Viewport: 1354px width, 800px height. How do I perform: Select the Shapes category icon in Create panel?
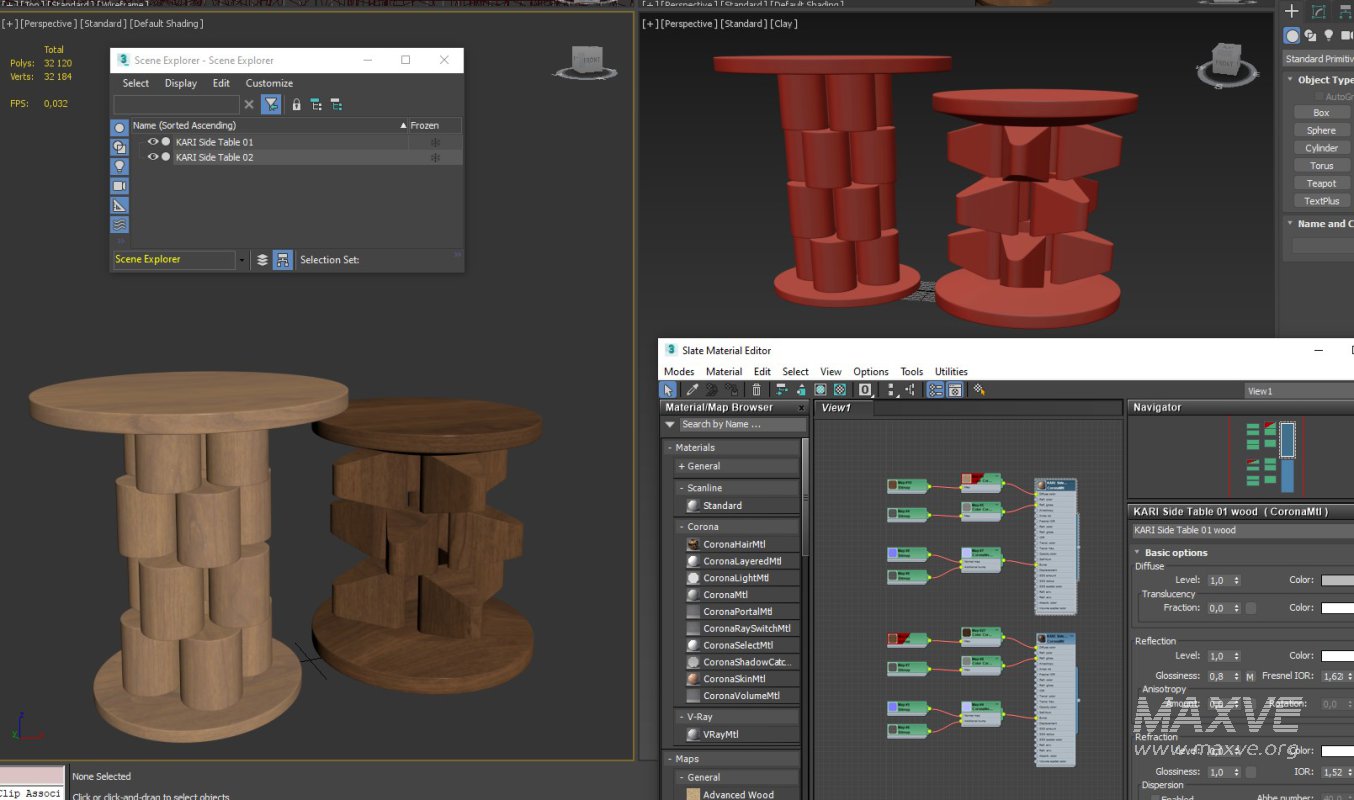pyautogui.click(x=1310, y=35)
